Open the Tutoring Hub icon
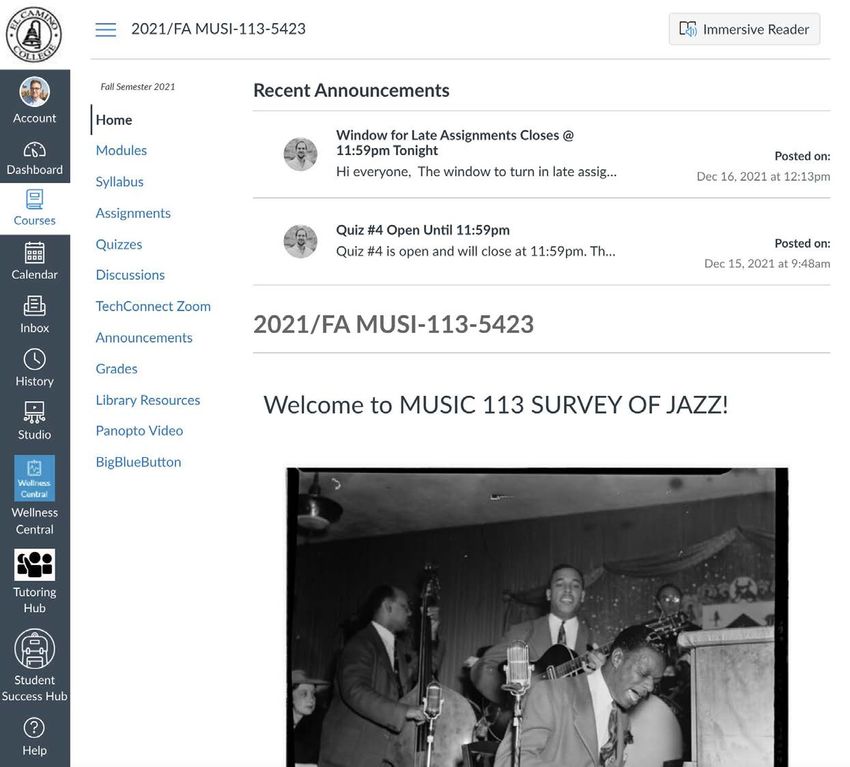This screenshot has width=850, height=767. pyautogui.click(x=34, y=564)
